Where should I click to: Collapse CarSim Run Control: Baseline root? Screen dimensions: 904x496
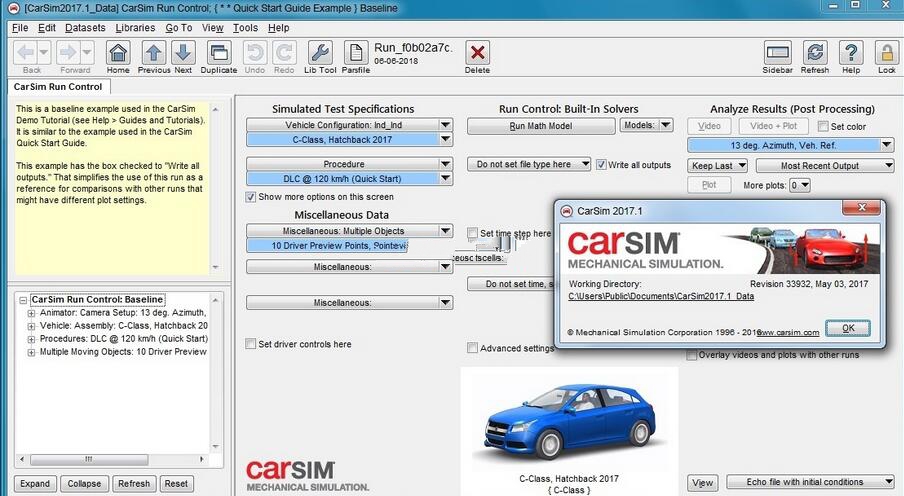coord(23,300)
